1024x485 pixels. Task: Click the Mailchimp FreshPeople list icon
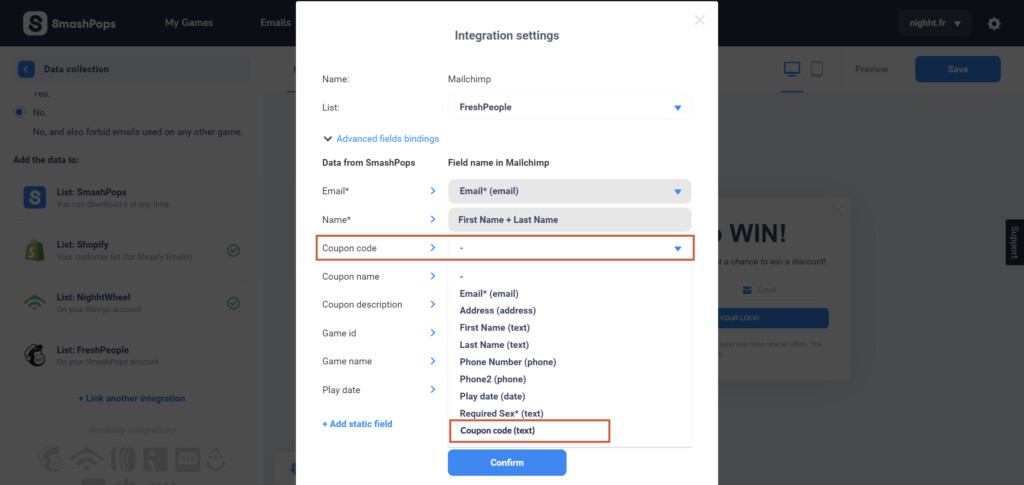click(x=35, y=355)
